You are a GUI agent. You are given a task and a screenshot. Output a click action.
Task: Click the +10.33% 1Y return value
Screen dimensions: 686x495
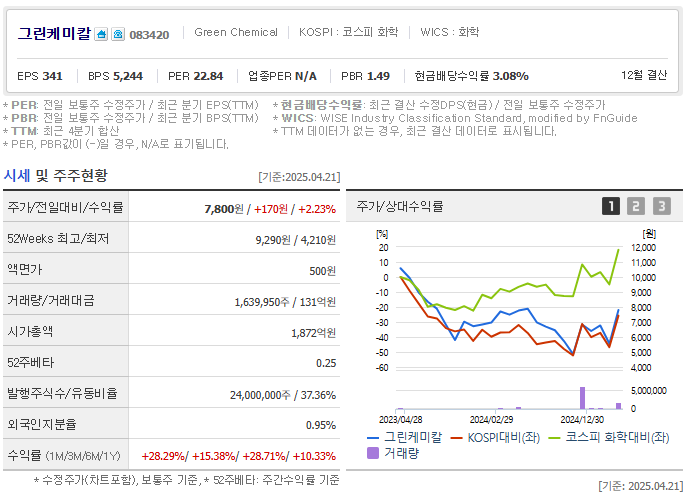click(x=314, y=456)
